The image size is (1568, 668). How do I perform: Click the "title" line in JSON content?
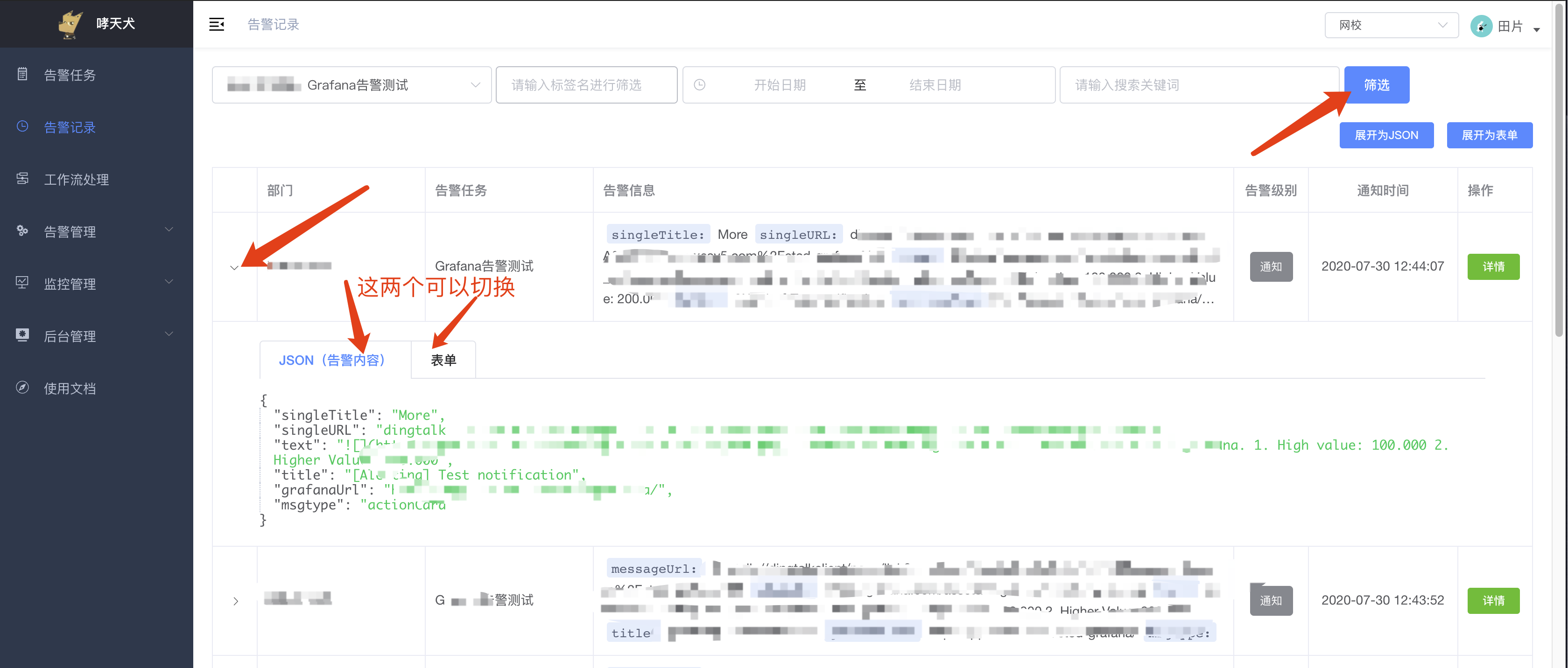pyautogui.click(x=430, y=475)
